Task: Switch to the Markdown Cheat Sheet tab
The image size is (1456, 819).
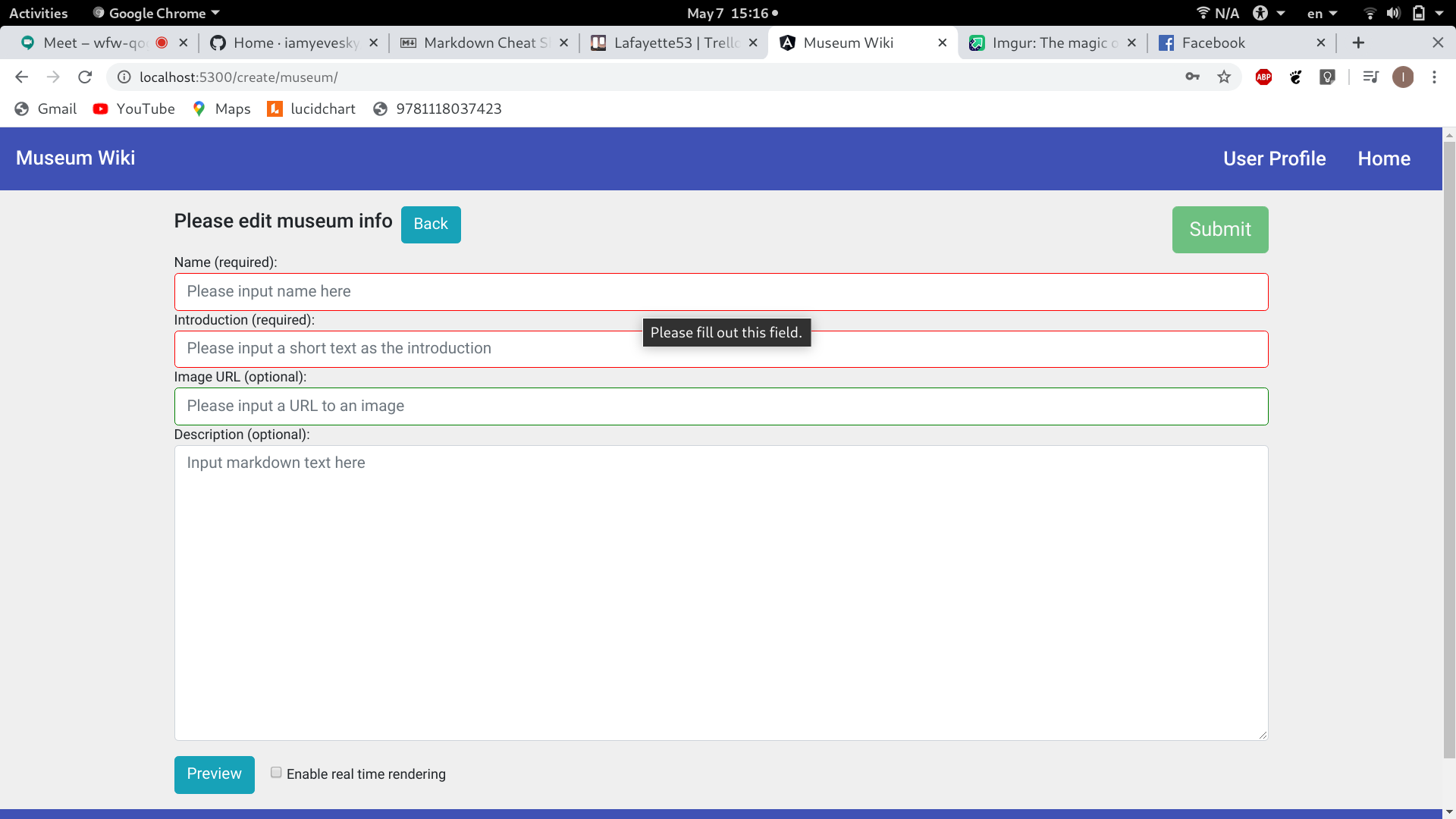Action: pos(485,42)
